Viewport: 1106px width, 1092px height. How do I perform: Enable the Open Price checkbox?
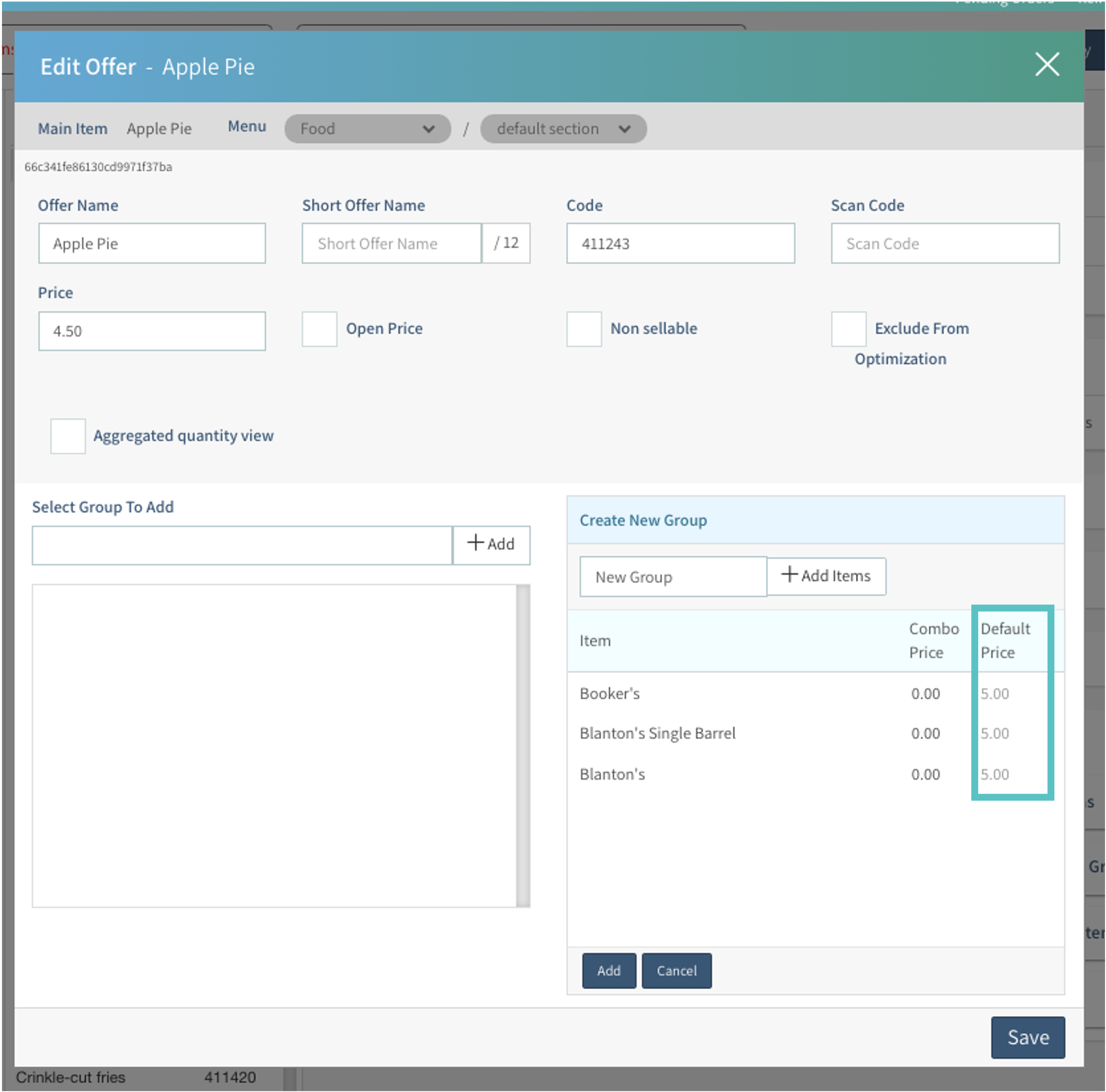[320, 329]
